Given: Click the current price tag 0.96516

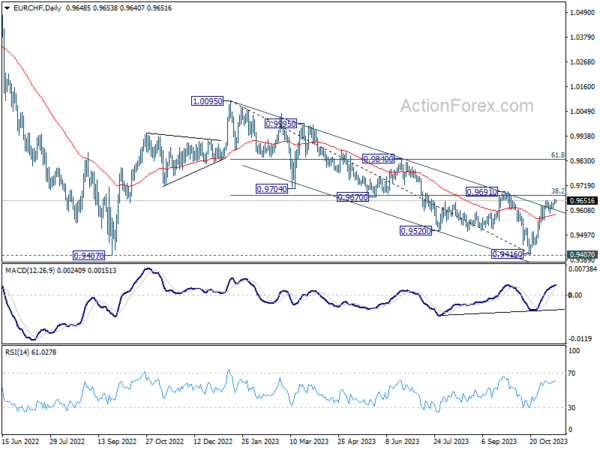Looking at the screenshot, I should (x=582, y=201).
